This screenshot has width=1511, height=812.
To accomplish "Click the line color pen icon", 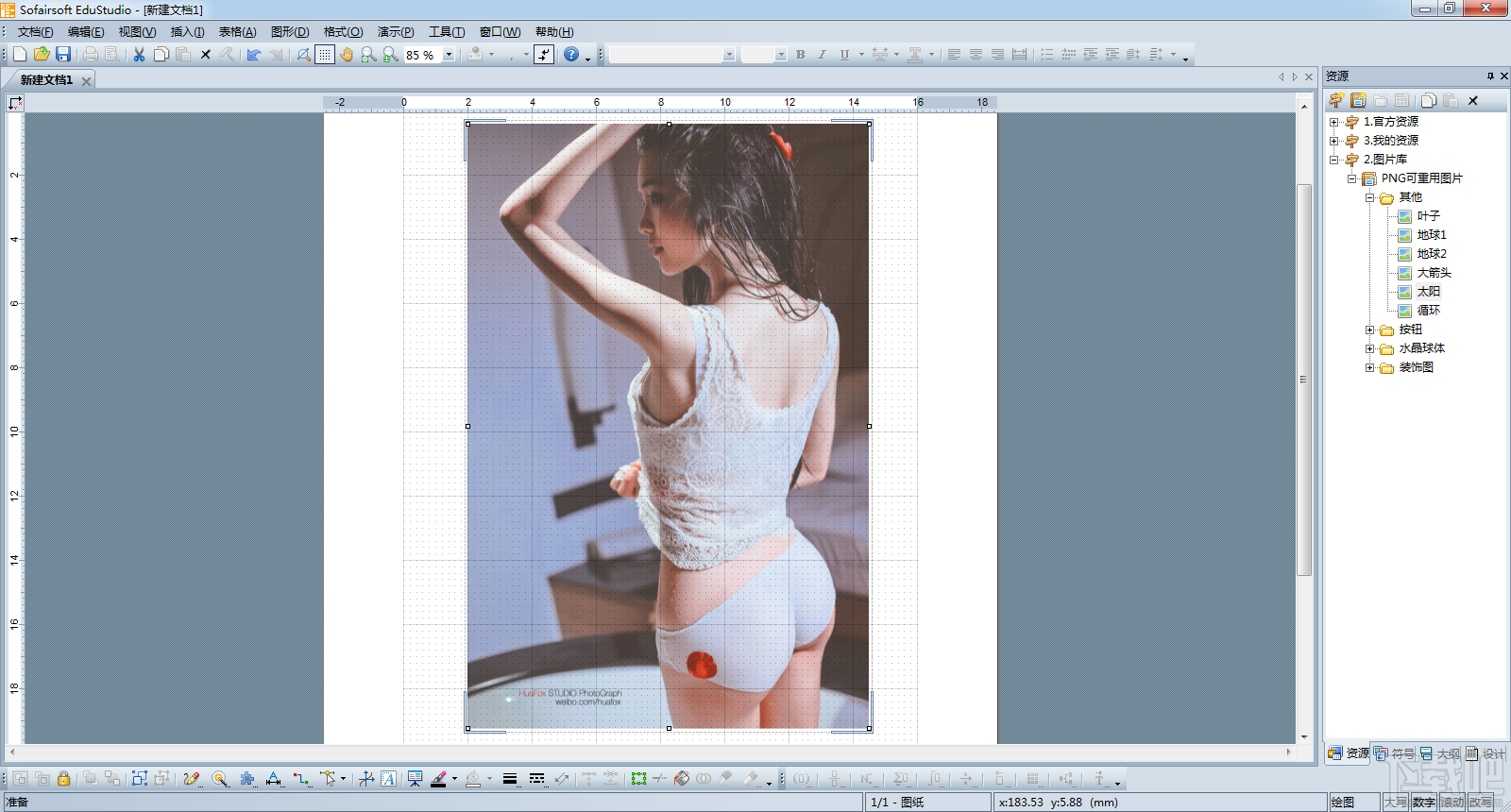I will 438,779.
